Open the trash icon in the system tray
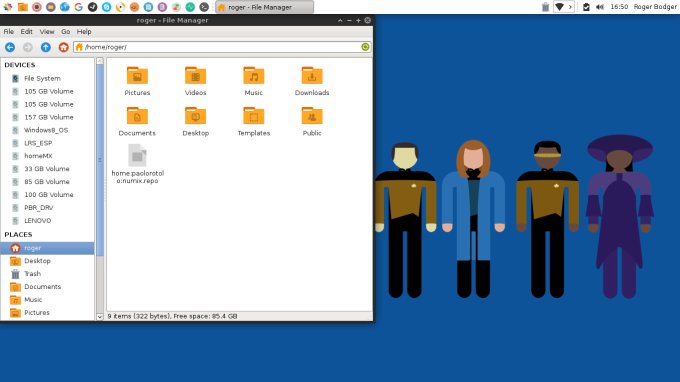680x382 pixels. [546, 7]
